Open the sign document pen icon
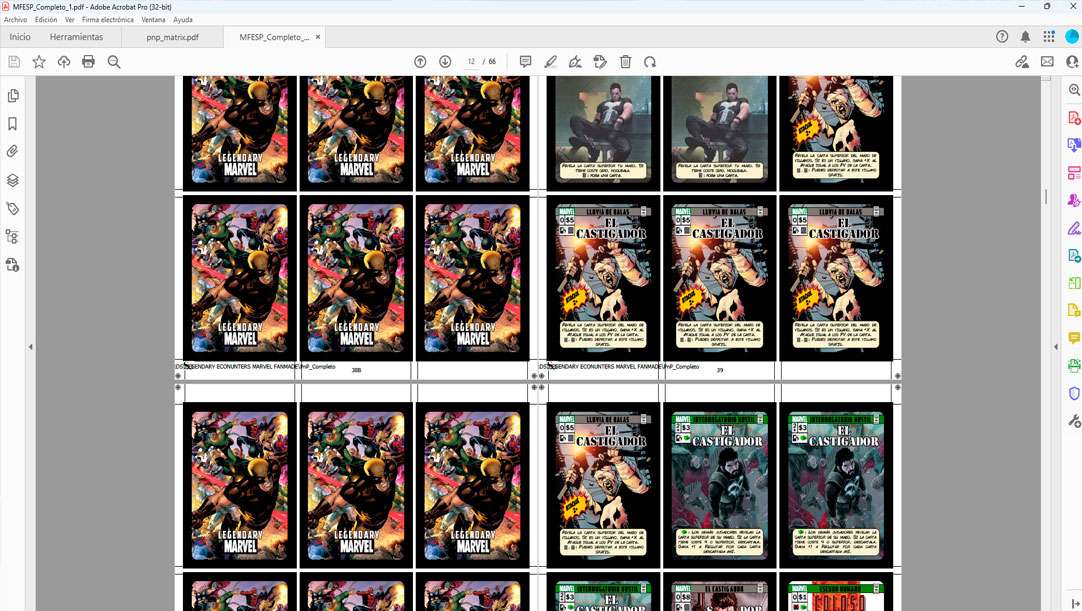This screenshot has width=1082, height=611. 575,62
